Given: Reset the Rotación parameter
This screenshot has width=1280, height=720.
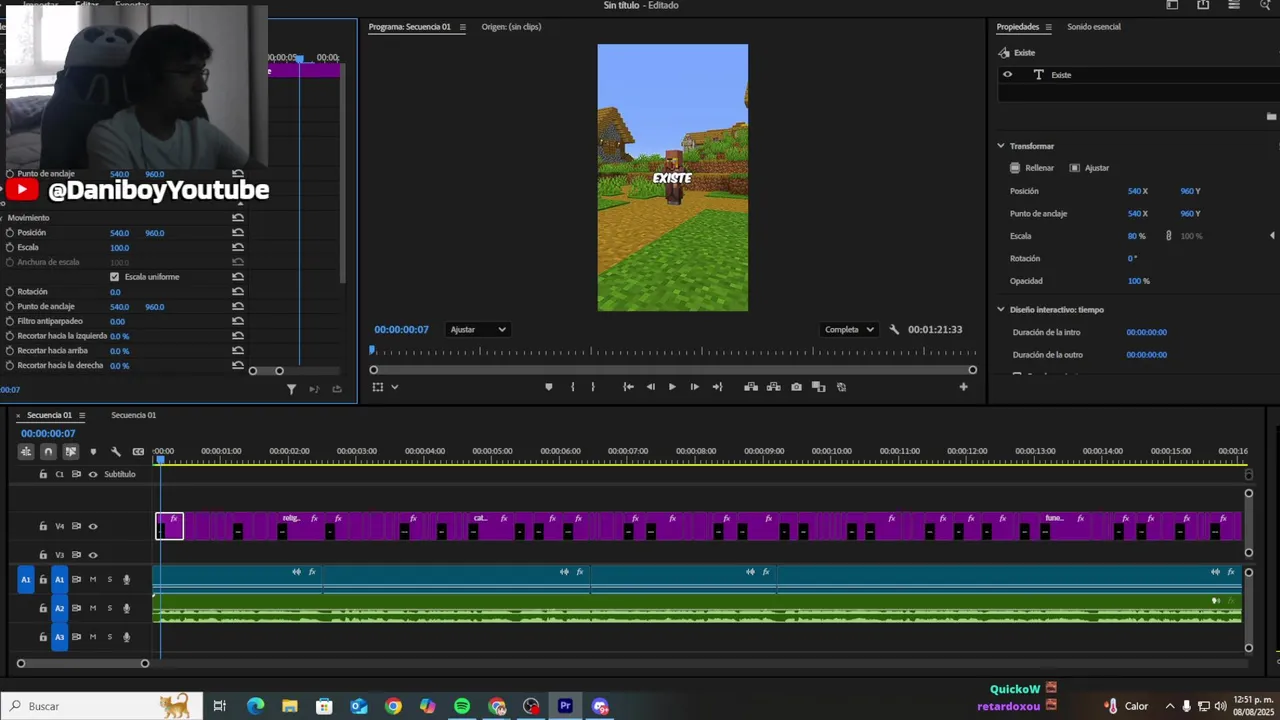Looking at the screenshot, I should [x=238, y=292].
